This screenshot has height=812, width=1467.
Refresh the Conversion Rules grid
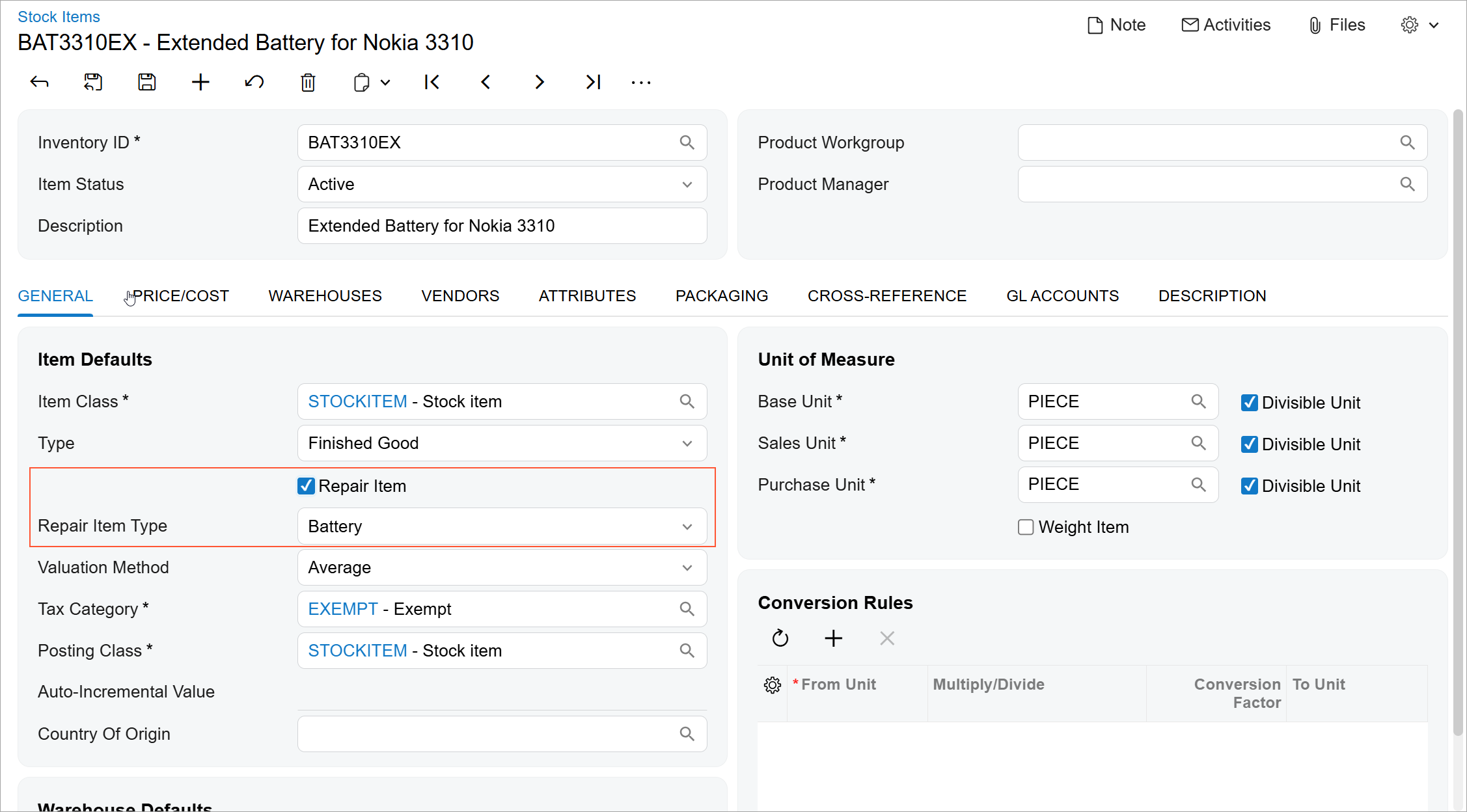(x=780, y=638)
